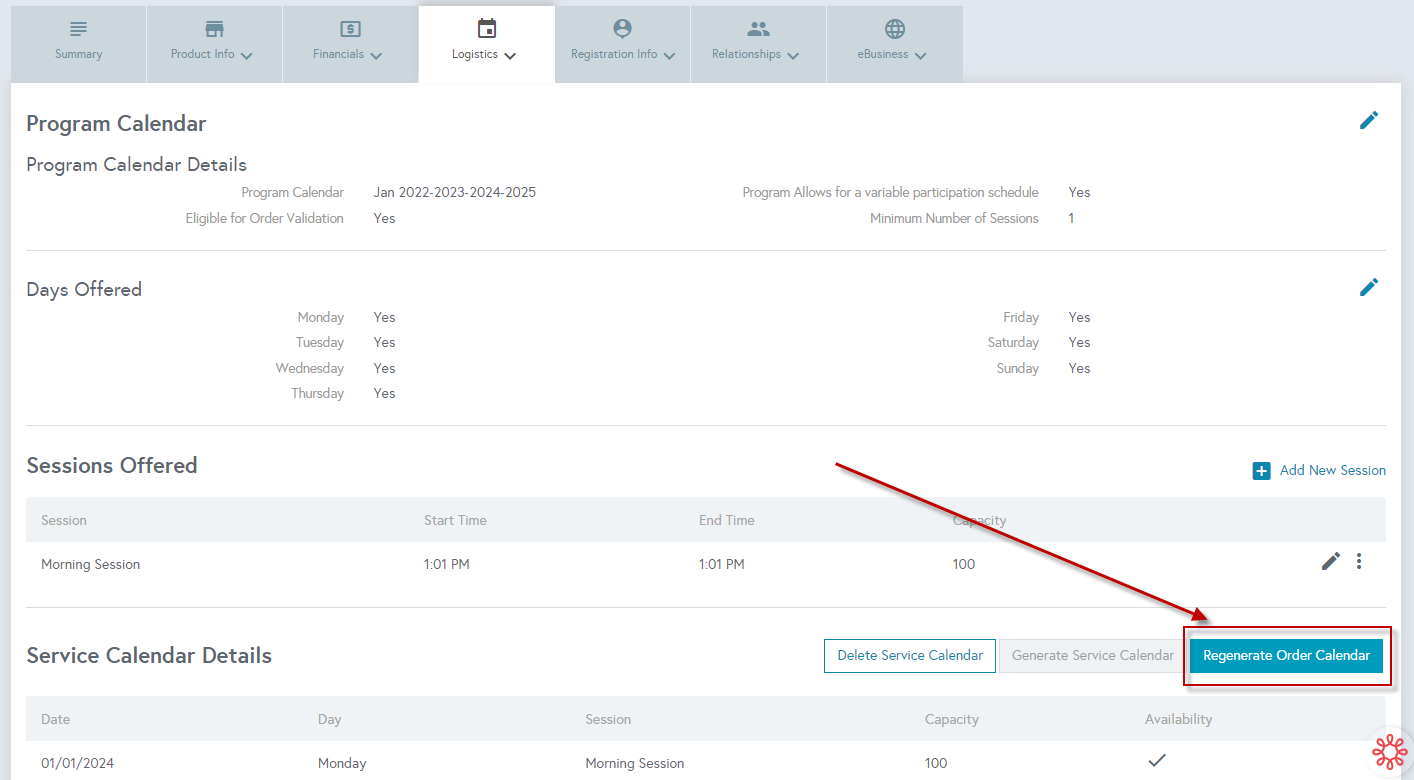Click the Eligible for Order Validation label

(x=265, y=218)
